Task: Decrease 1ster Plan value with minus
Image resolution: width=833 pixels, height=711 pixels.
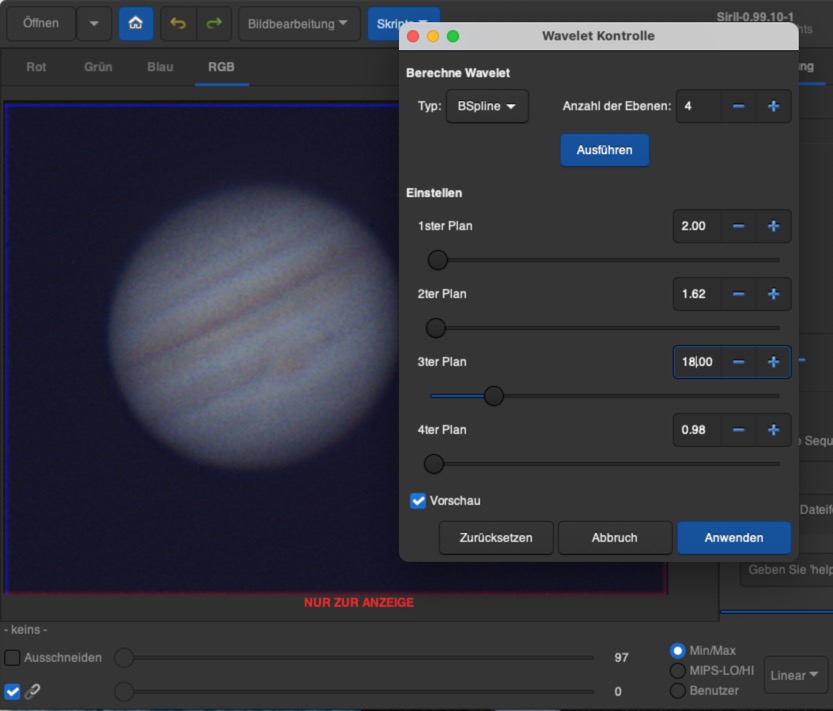Action: pyautogui.click(x=738, y=226)
